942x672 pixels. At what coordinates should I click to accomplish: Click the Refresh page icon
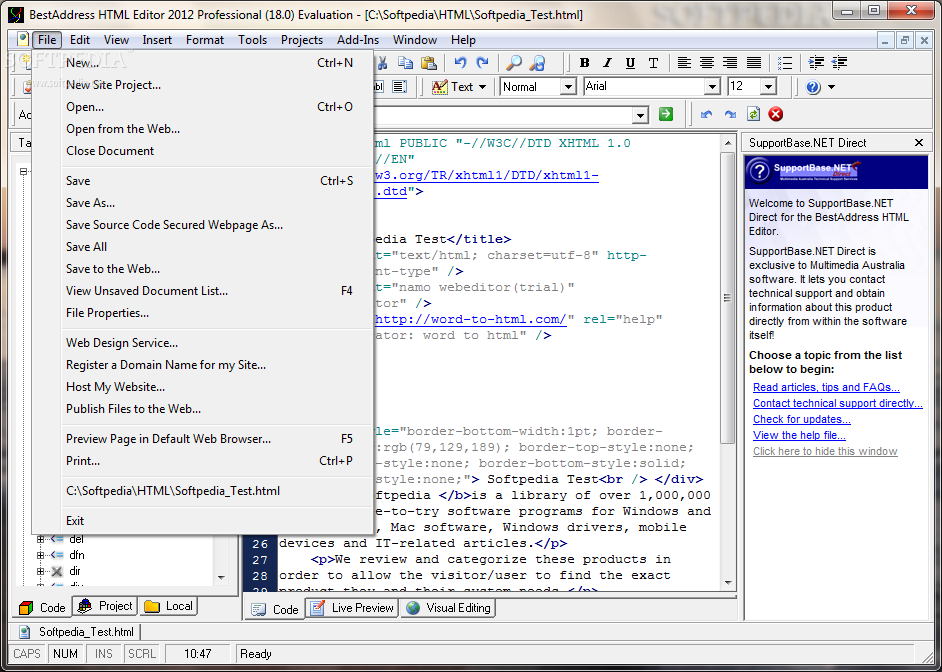[753, 114]
